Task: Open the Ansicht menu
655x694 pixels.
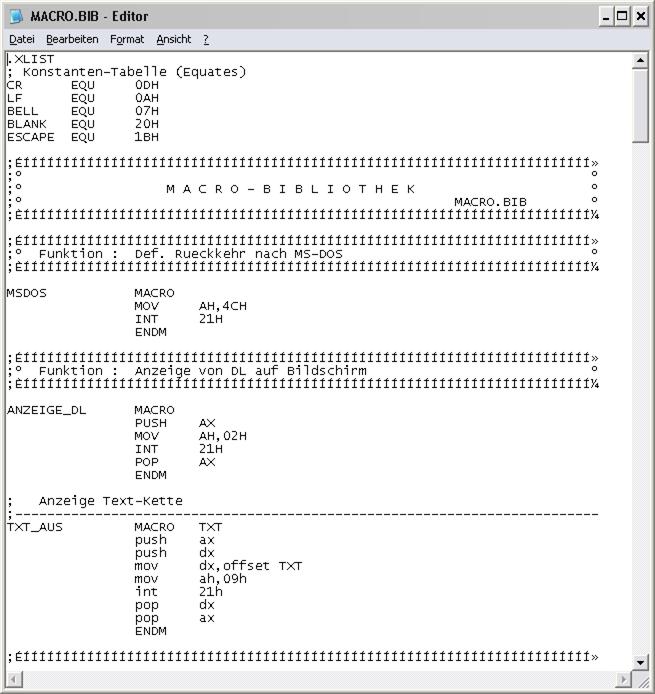Action: tap(173, 39)
